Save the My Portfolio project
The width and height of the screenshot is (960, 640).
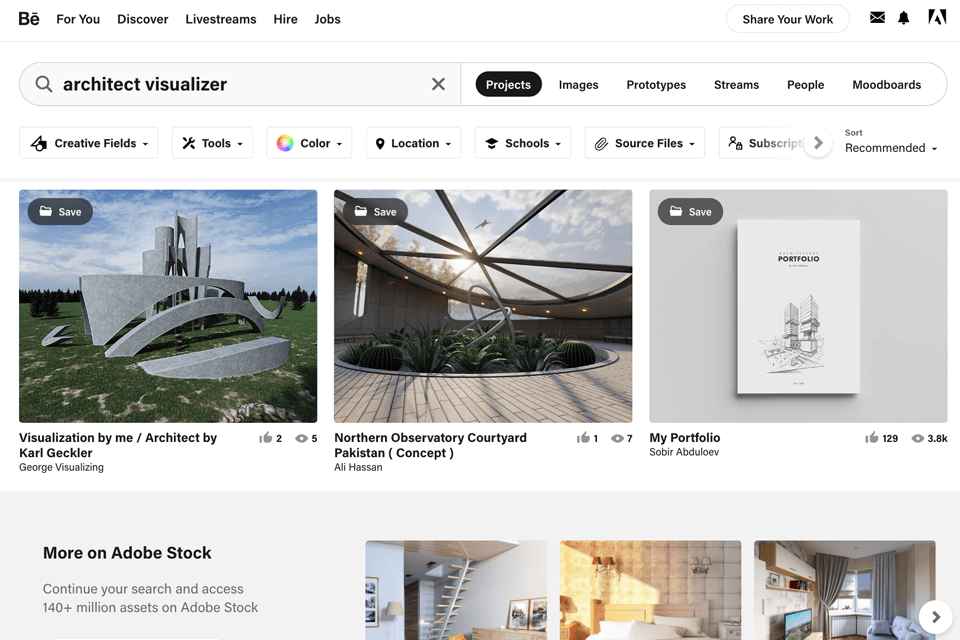pyautogui.click(x=690, y=212)
